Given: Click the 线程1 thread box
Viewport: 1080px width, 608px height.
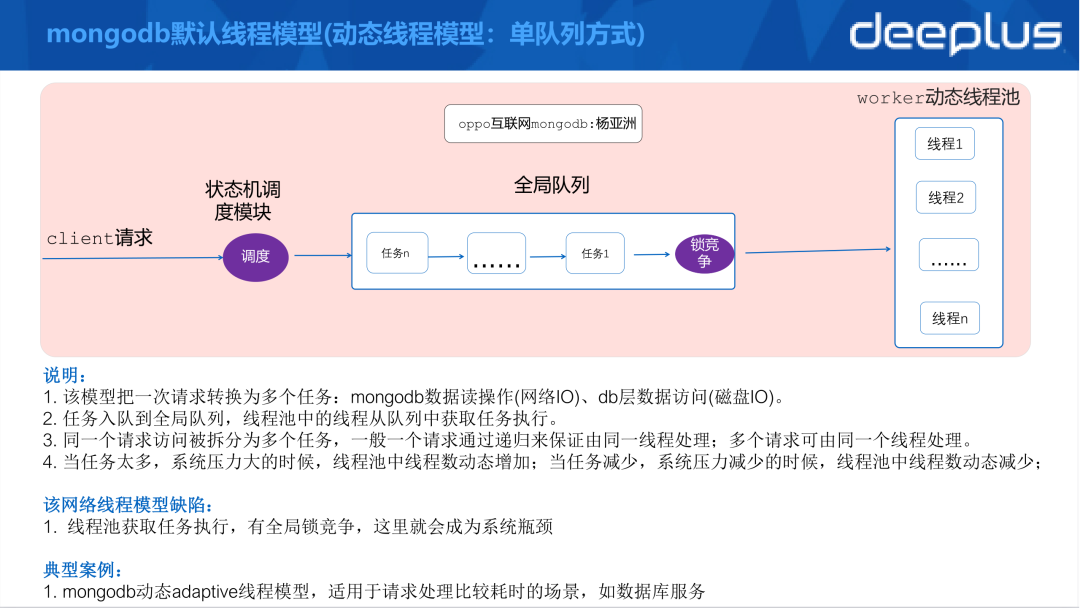Looking at the screenshot, I should tap(946, 143).
